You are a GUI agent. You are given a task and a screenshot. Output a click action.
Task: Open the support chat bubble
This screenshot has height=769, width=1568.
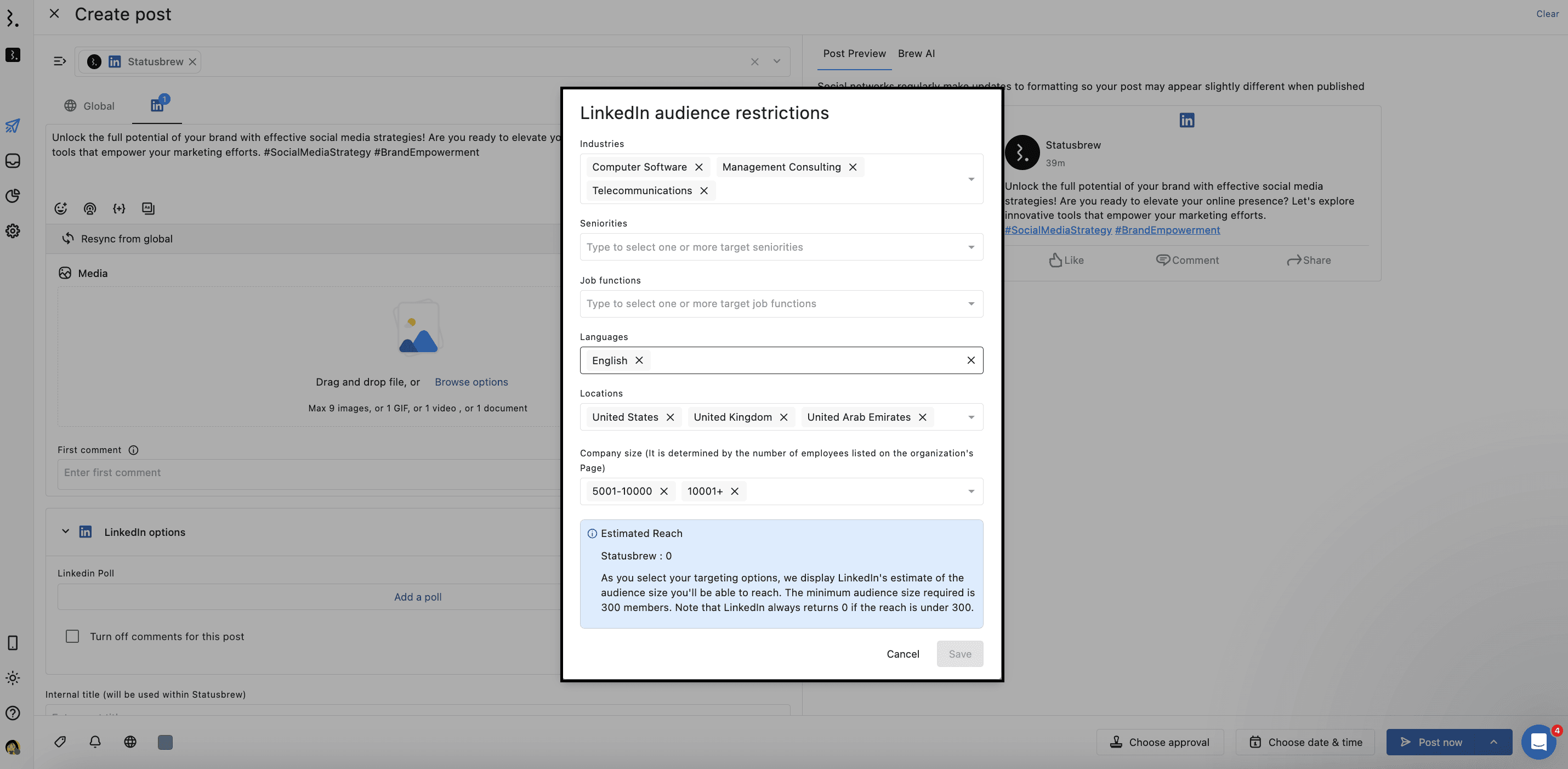tap(1538, 742)
